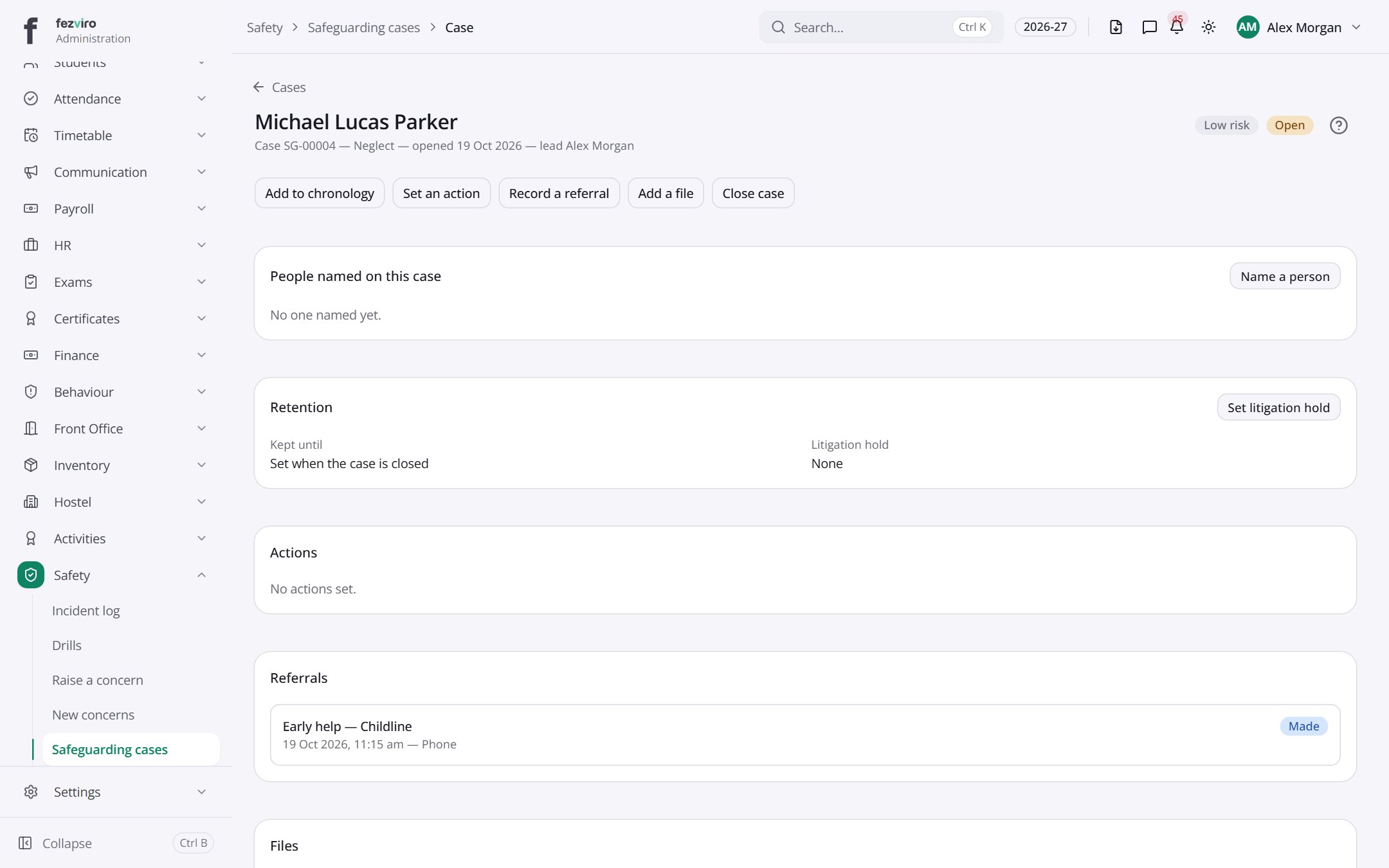Open the Early help — Childline referral card

[x=805, y=735]
